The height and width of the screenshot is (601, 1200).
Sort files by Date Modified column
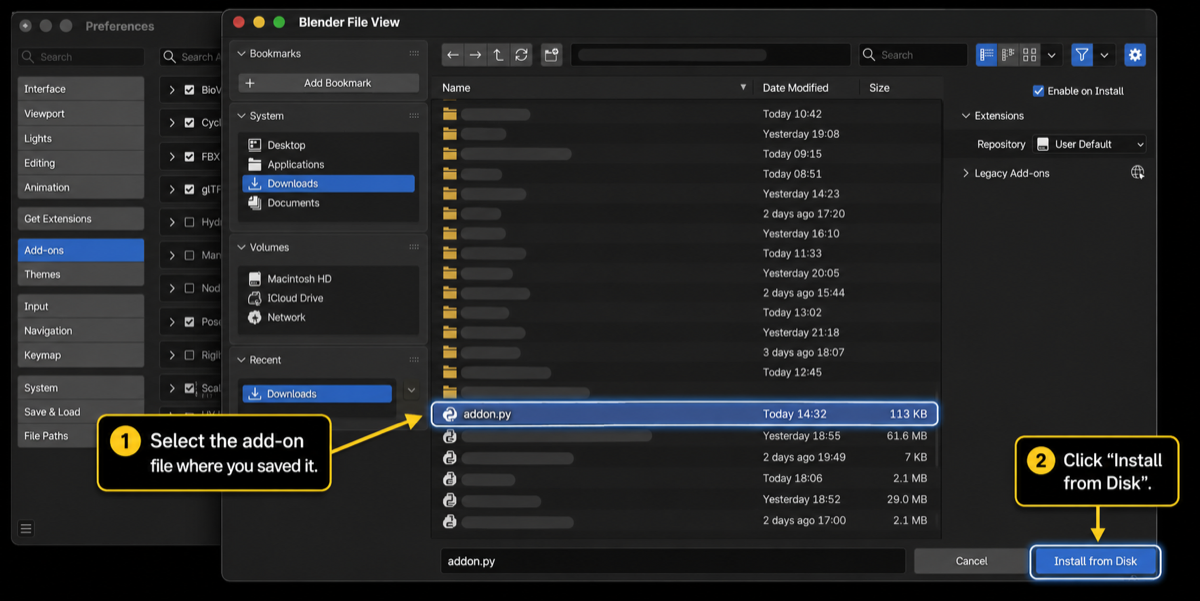tap(807, 88)
